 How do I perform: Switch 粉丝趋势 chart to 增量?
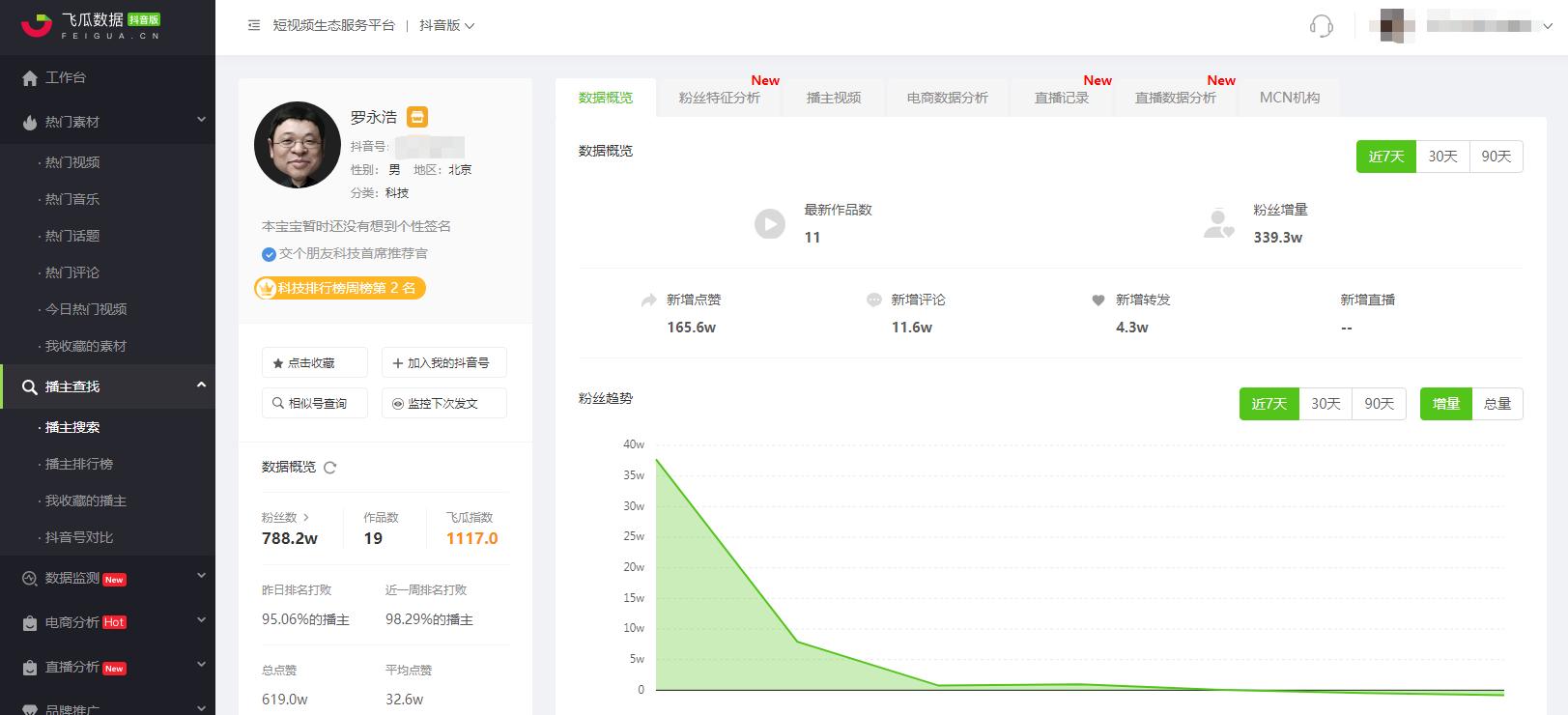coord(1446,404)
